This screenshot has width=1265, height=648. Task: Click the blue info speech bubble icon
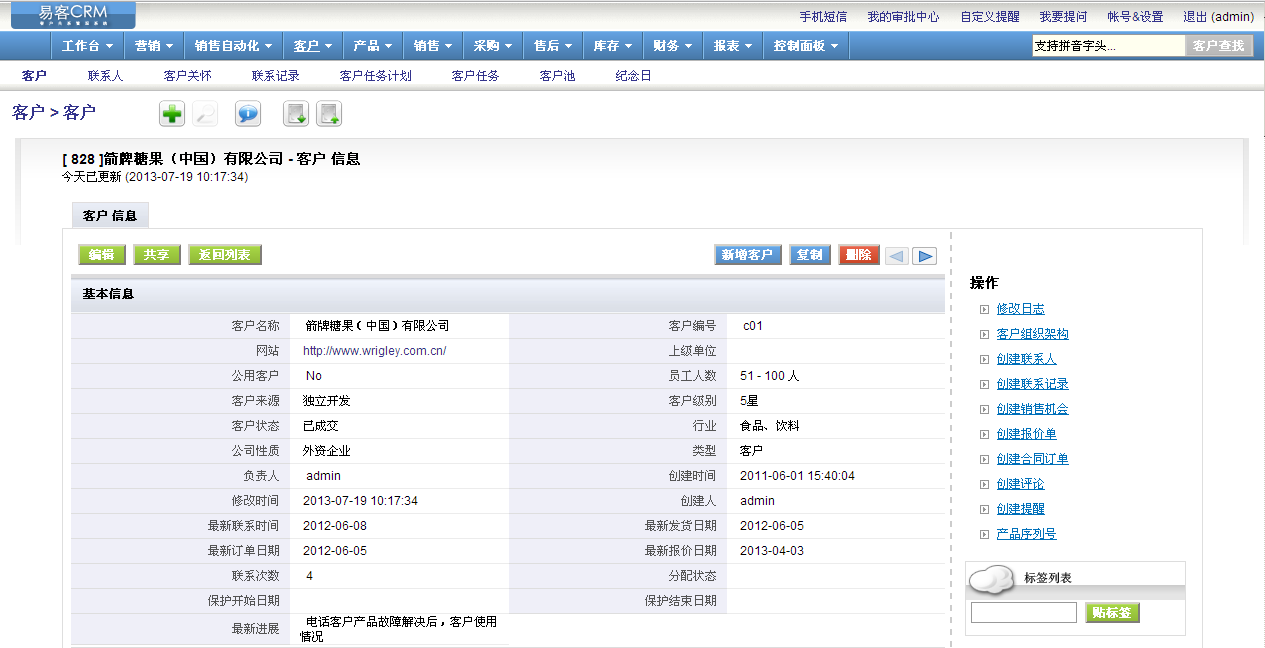[x=248, y=114]
